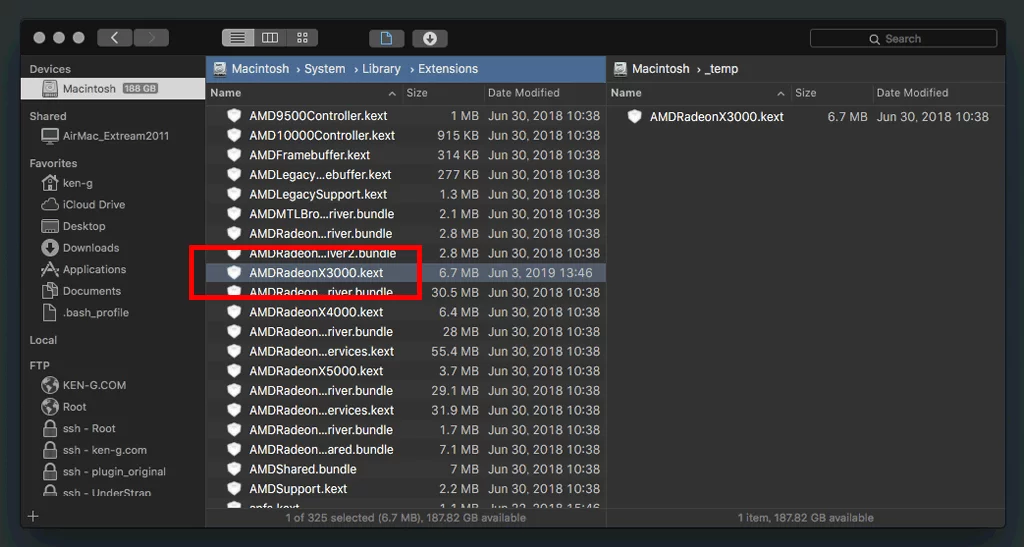The width and height of the screenshot is (1024, 547).
Task: Sort right pane by Size column
Action: click(x=831, y=93)
